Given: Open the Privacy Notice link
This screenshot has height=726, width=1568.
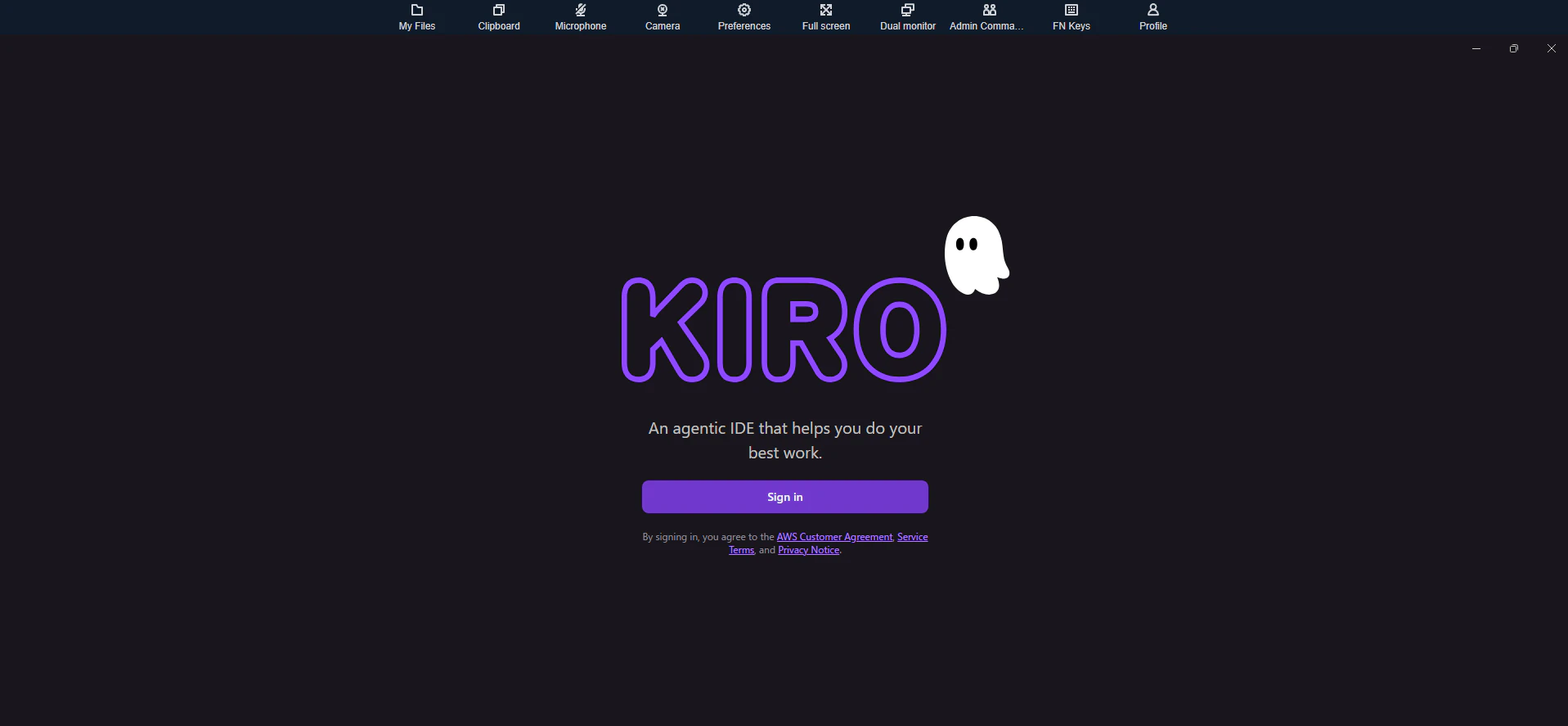Looking at the screenshot, I should (809, 550).
